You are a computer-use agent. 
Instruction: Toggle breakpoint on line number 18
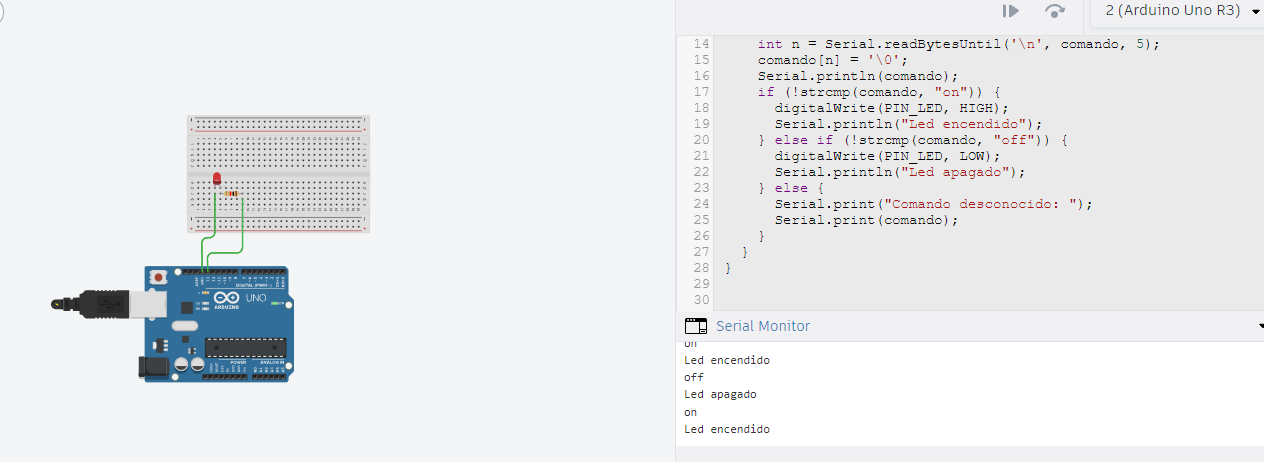click(x=700, y=108)
